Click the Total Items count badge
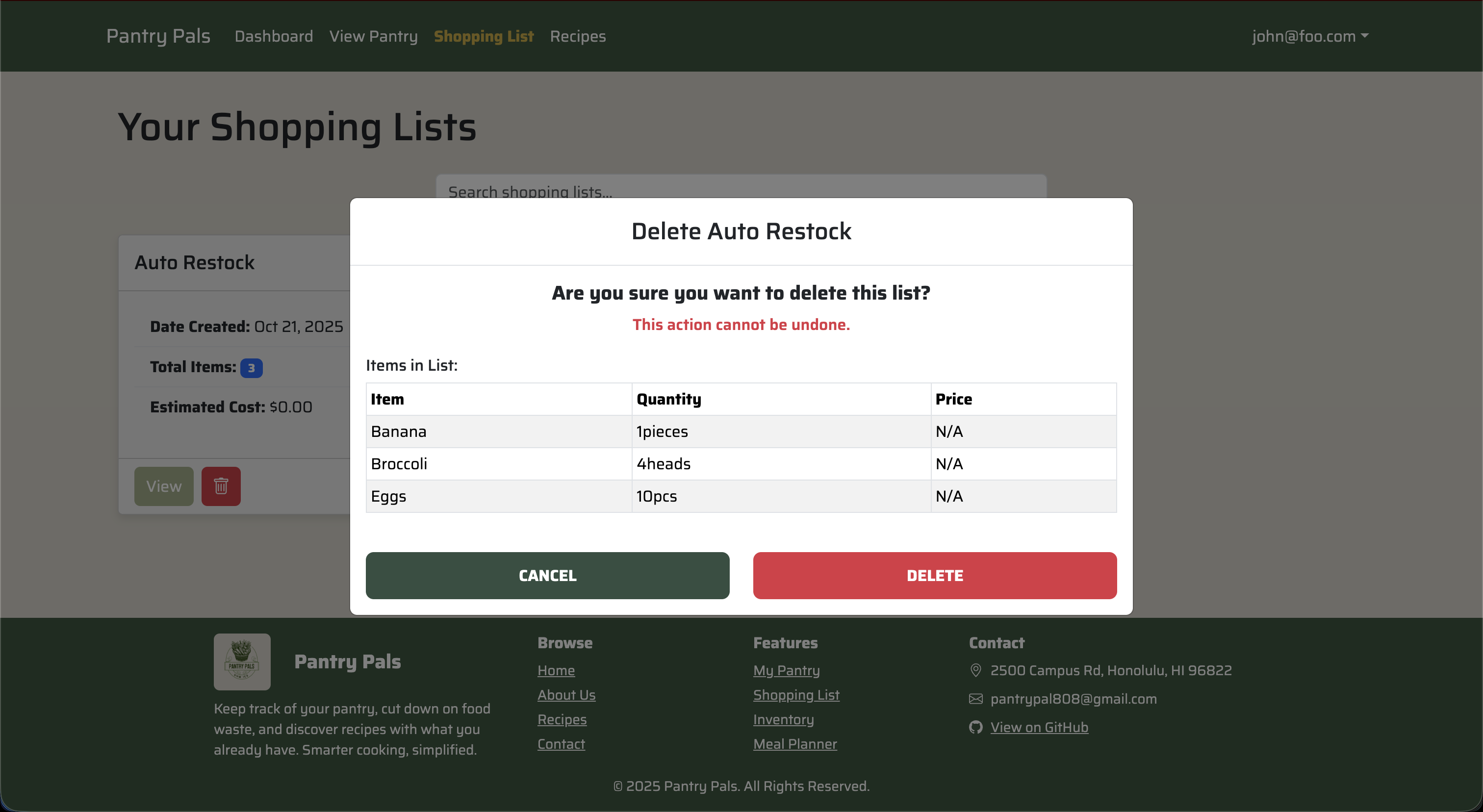1483x812 pixels. click(x=252, y=367)
